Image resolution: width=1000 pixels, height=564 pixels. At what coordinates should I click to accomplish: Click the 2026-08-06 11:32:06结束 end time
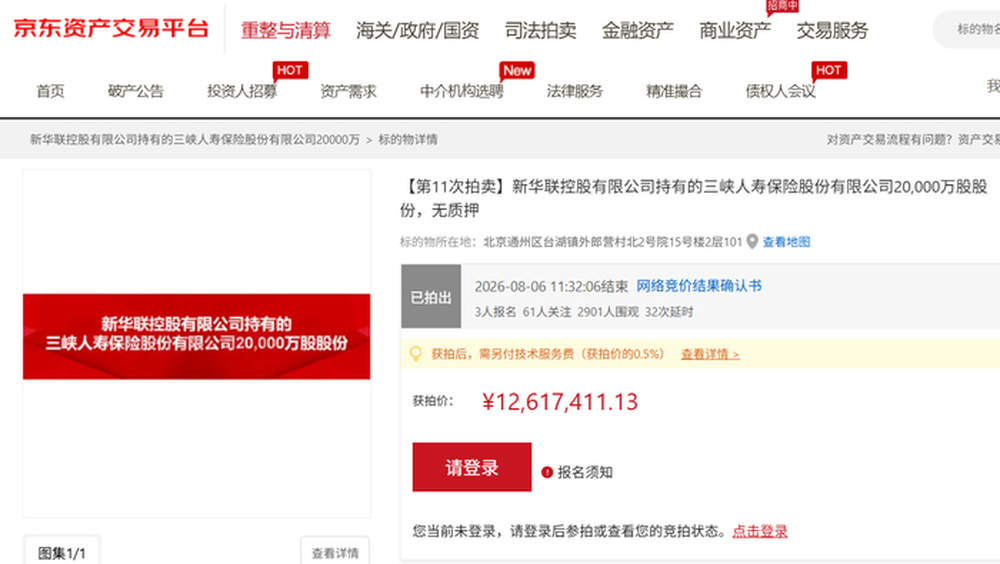(x=551, y=286)
